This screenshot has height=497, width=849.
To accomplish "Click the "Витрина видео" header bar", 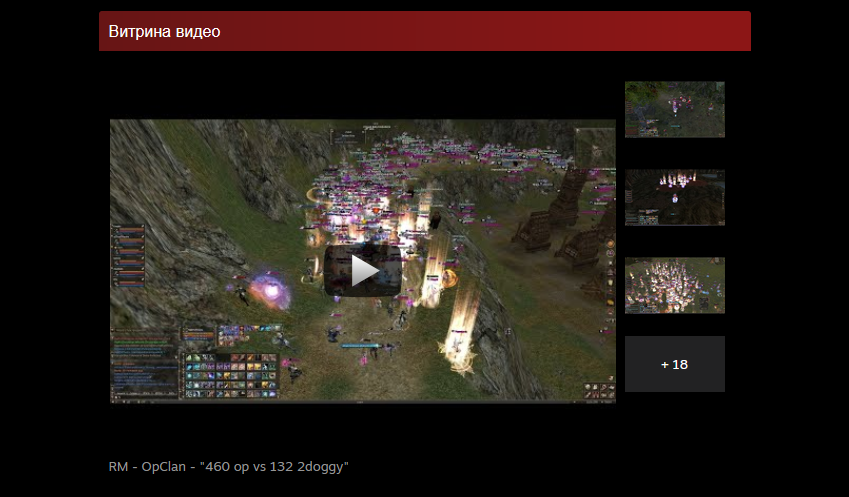I will coord(424,31).
